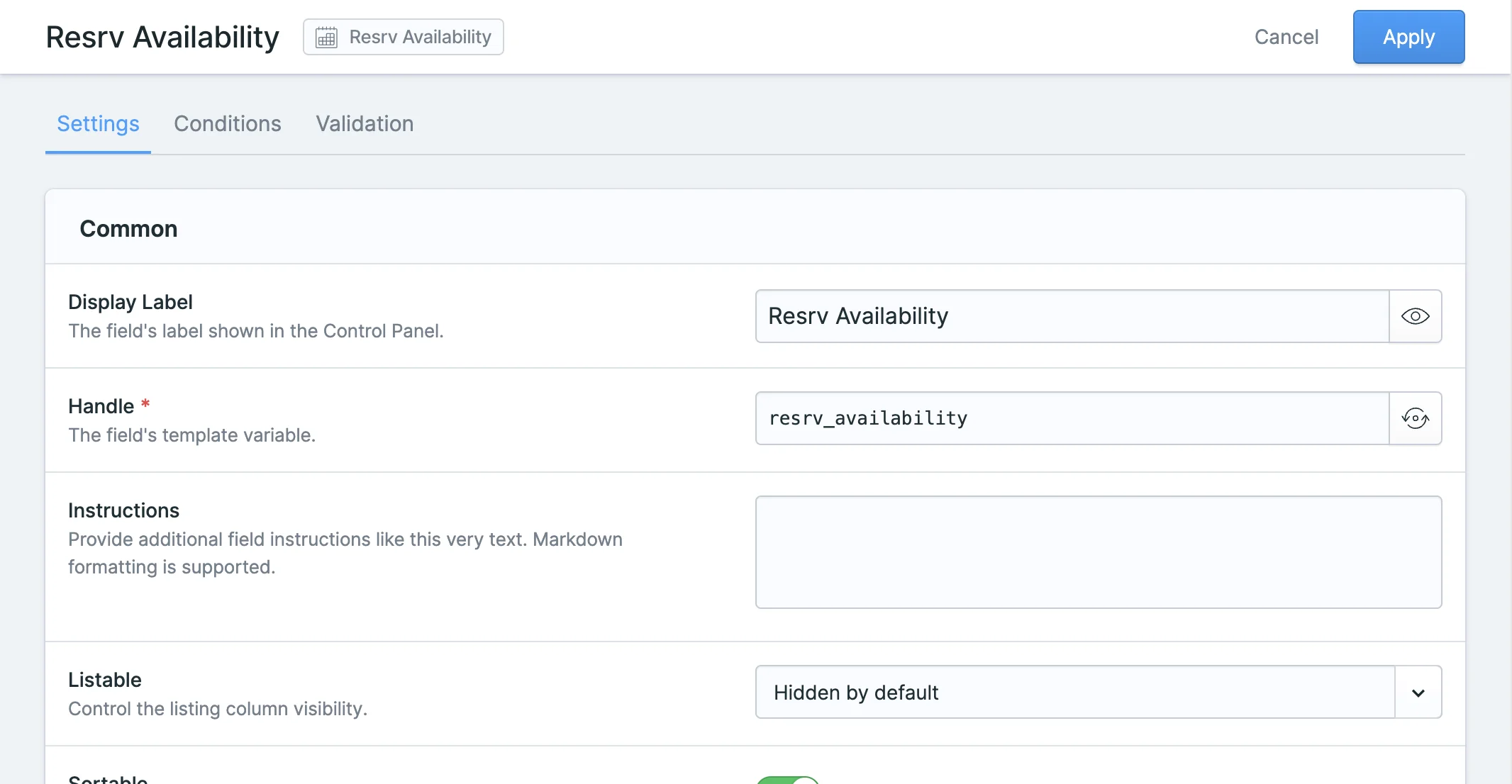Apply the field changes
1512x784 pixels.
1408,37
